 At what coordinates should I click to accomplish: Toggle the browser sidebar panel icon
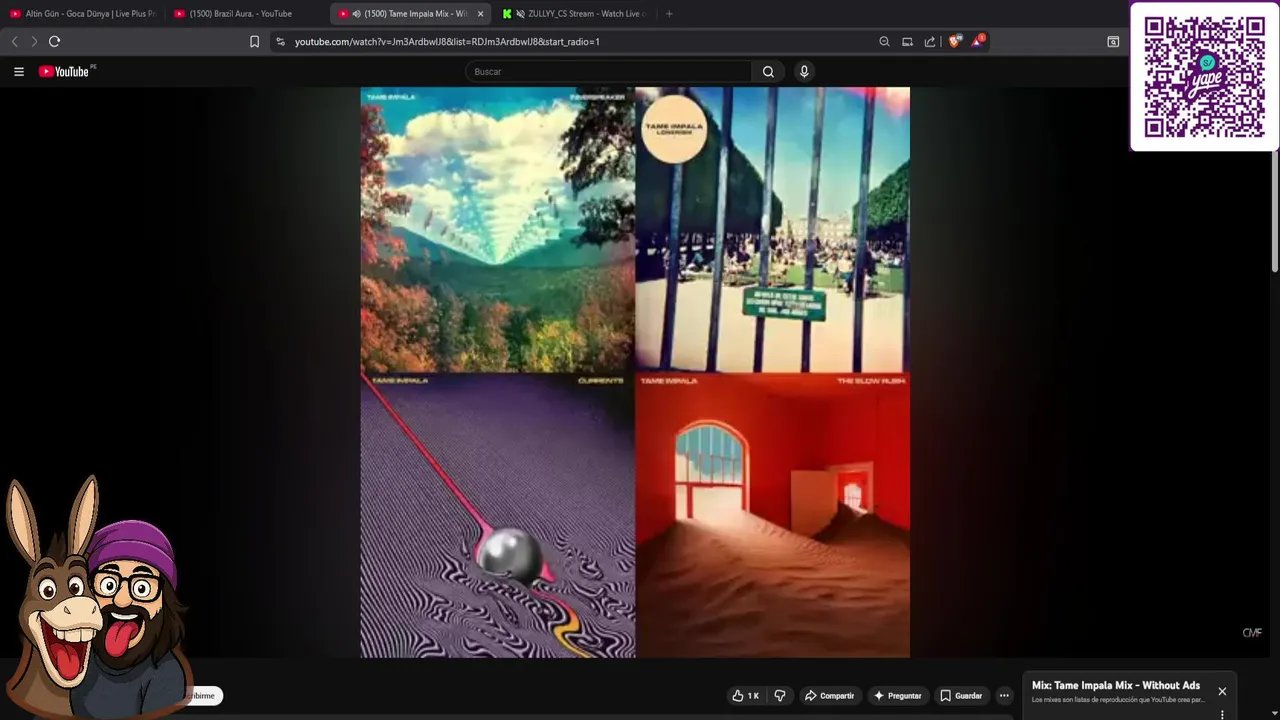pos(1113,42)
